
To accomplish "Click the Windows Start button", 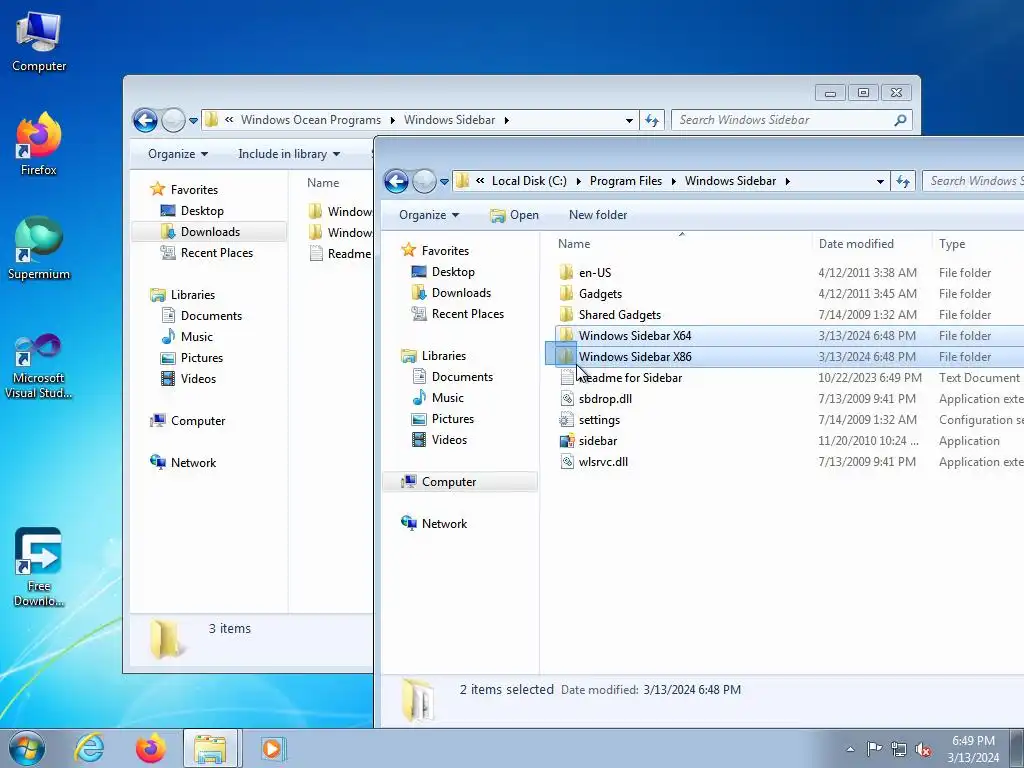I will tap(27, 748).
